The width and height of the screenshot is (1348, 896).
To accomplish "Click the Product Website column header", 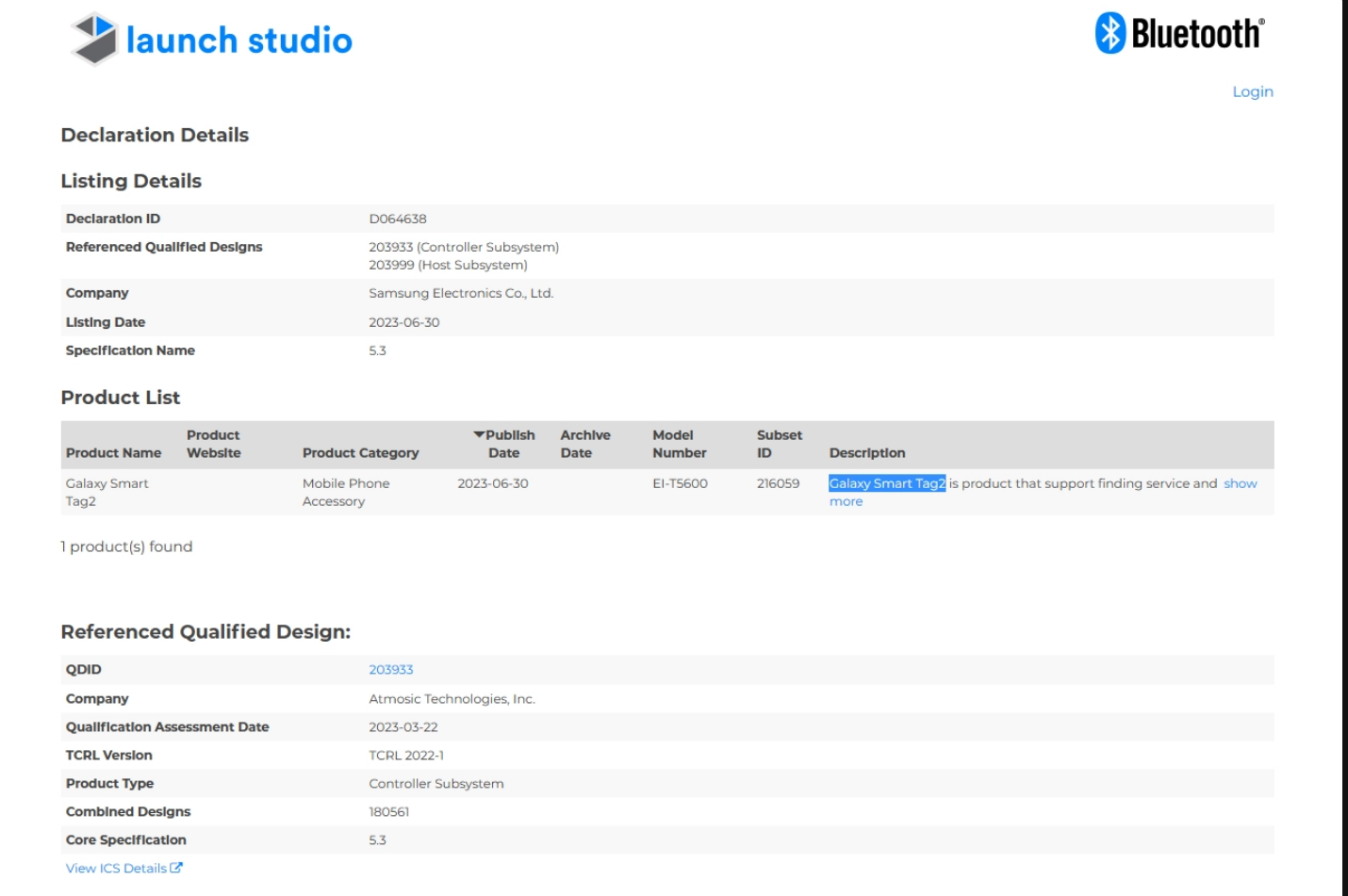I will (213, 444).
